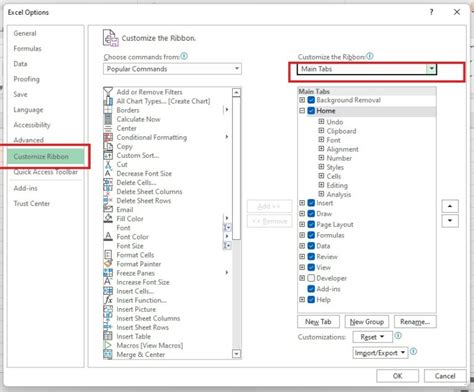
Task: Open the Popular Commands dropdown
Action: pos(172,69)
